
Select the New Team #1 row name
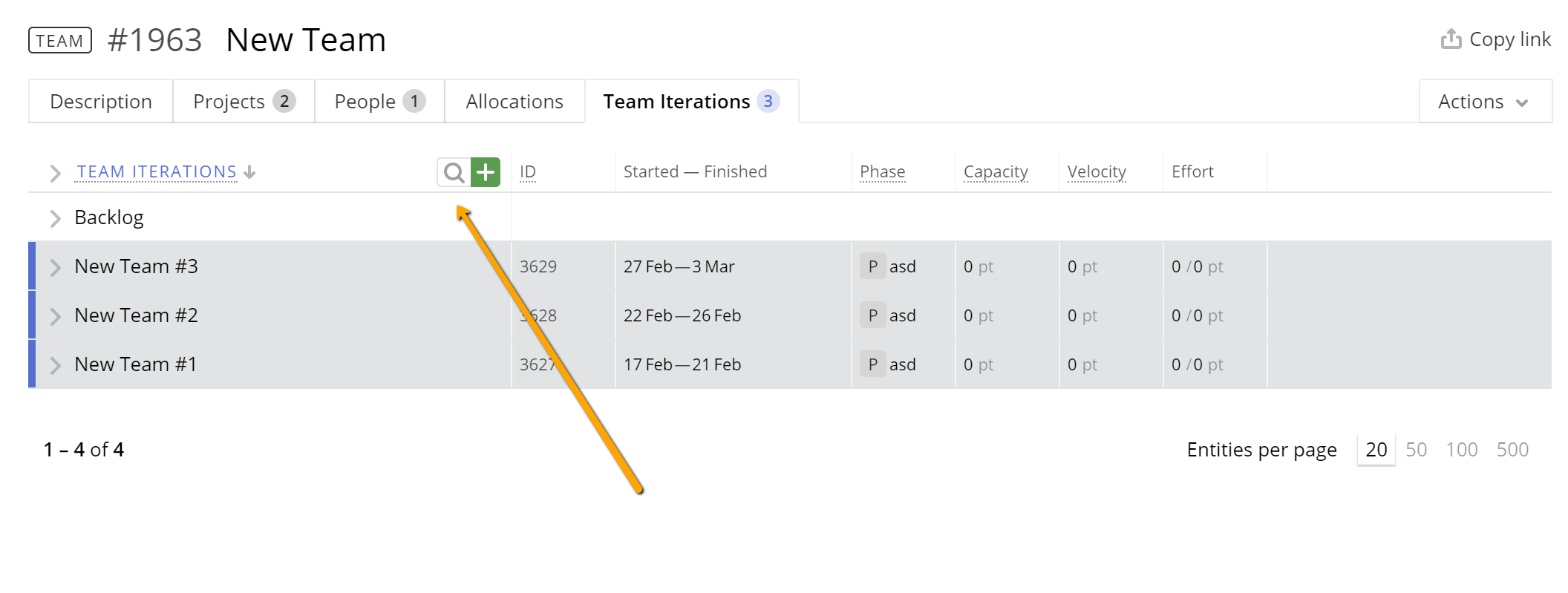click(136, 364)
